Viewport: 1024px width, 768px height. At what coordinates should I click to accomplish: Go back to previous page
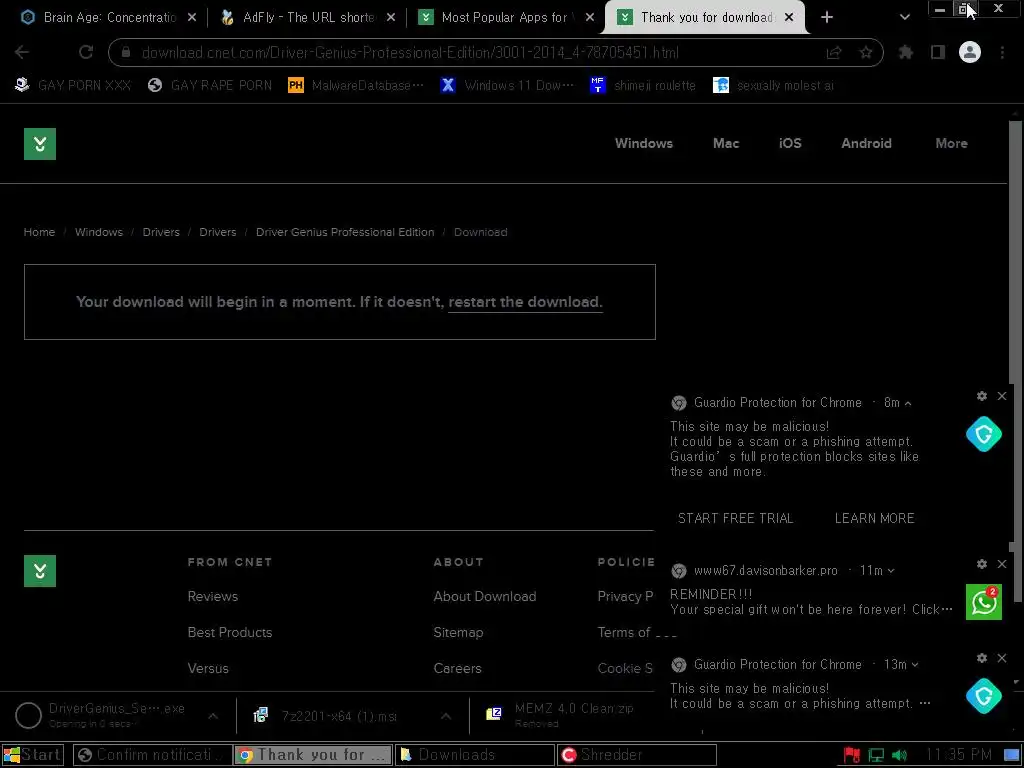click(22, 52)
